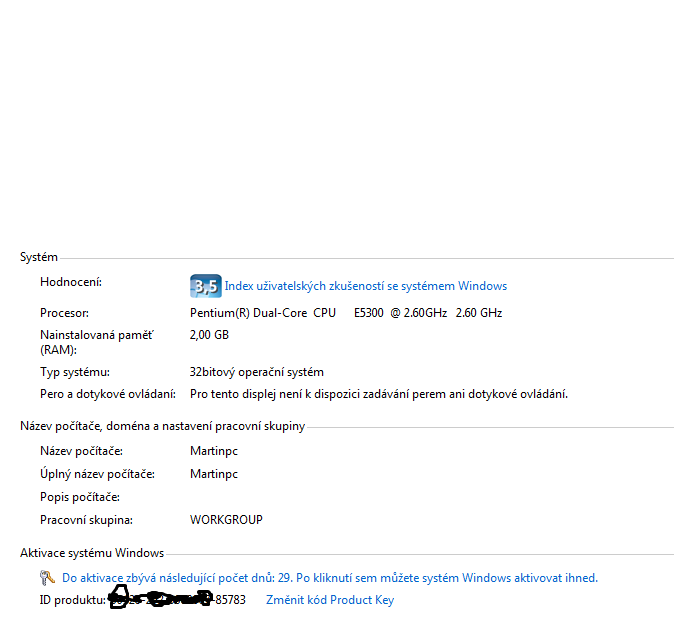The width and height of the screenshot is (682, 638).
Task: Click the Úplný název počítače label
Action: [97, 474]
